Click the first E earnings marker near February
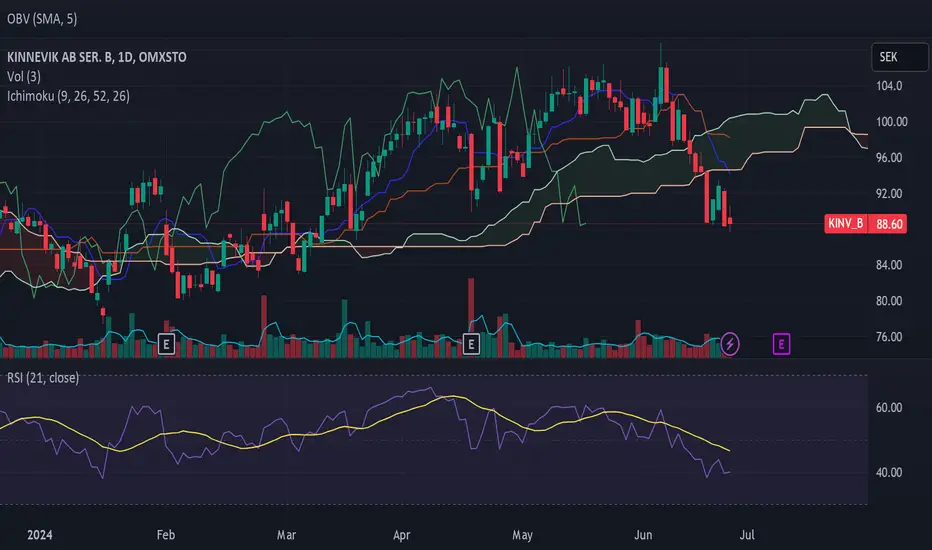This screenshot has width=932, height=550. (x=166, y=344)
